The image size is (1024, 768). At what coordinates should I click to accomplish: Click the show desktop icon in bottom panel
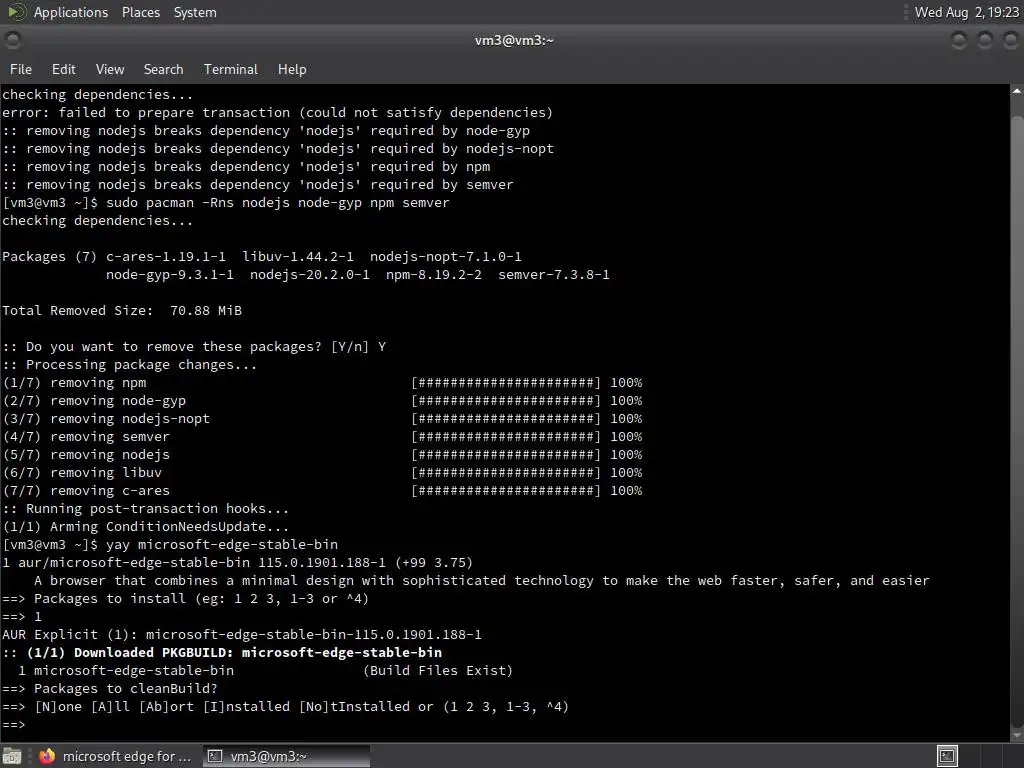(x=12, y=756)
